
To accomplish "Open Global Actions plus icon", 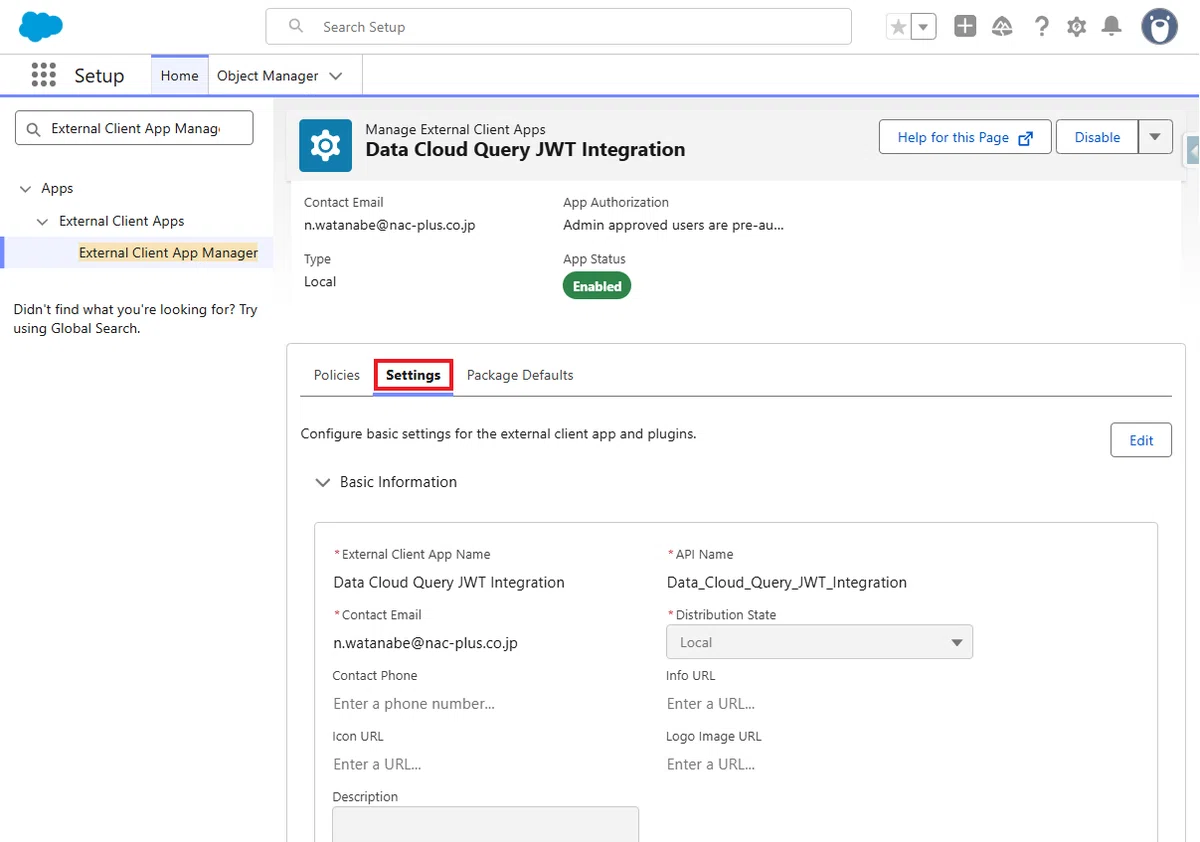I will [965, 27].
